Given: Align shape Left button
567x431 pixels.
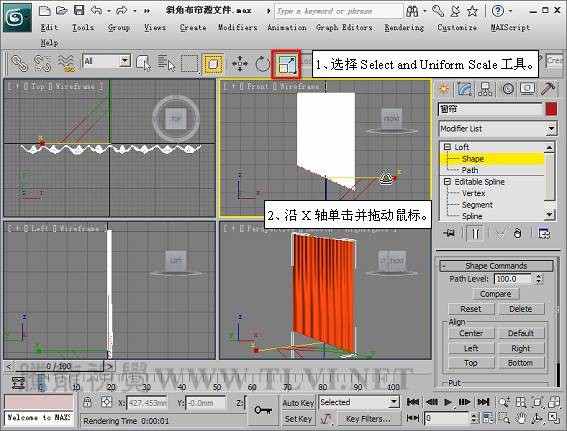Looking at the screenshot, I should 471,348.
